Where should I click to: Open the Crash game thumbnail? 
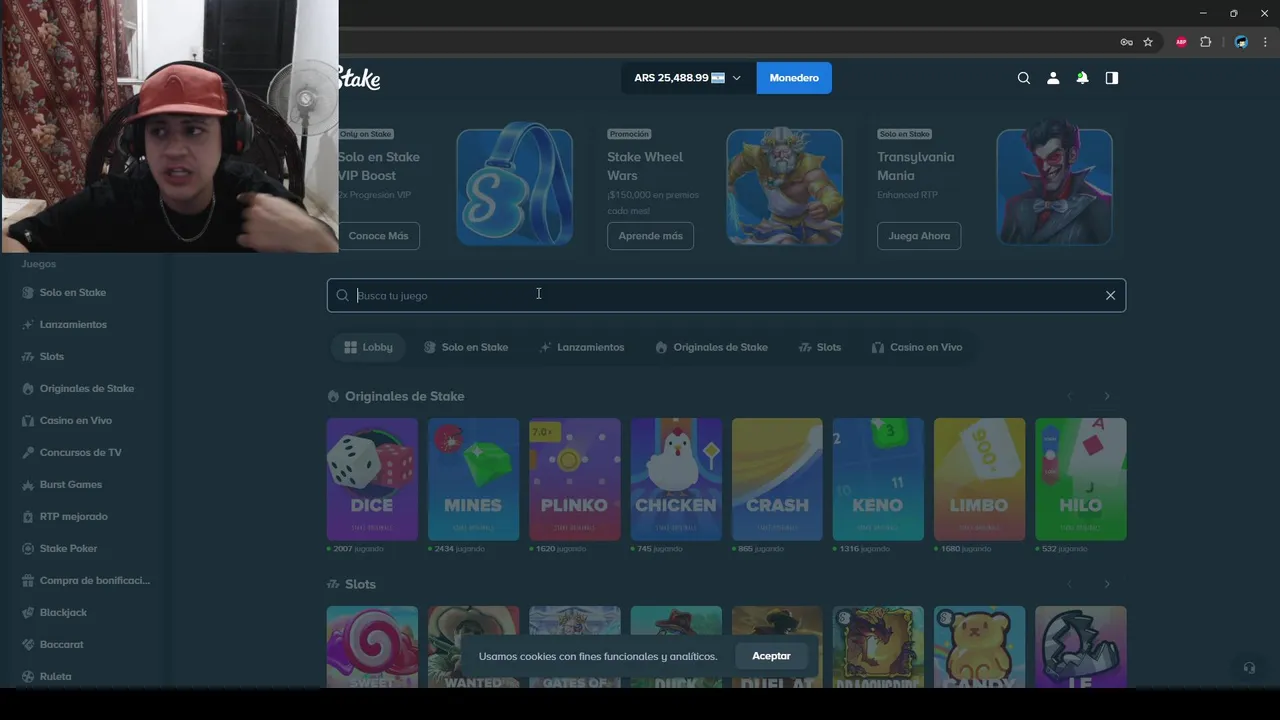tap(777, 479)
